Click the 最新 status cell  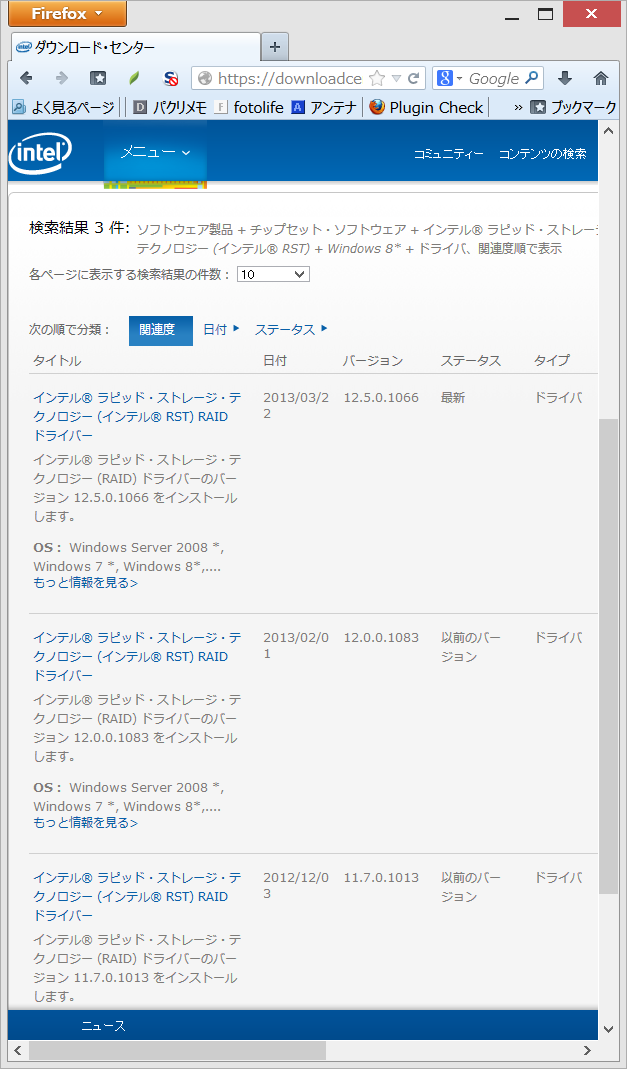click(453, 397)
